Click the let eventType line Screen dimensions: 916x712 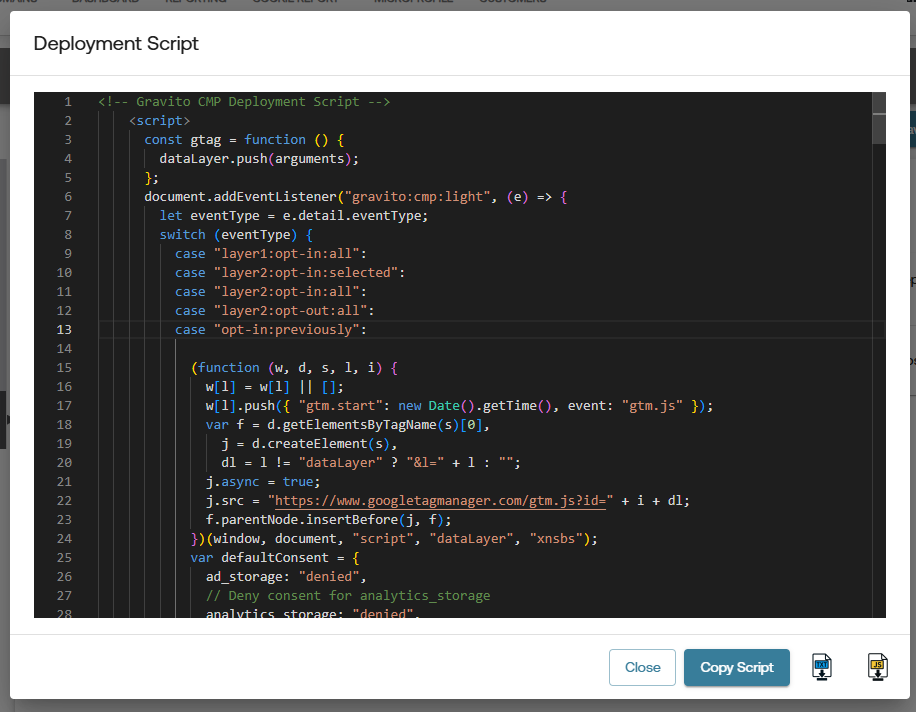293,216
